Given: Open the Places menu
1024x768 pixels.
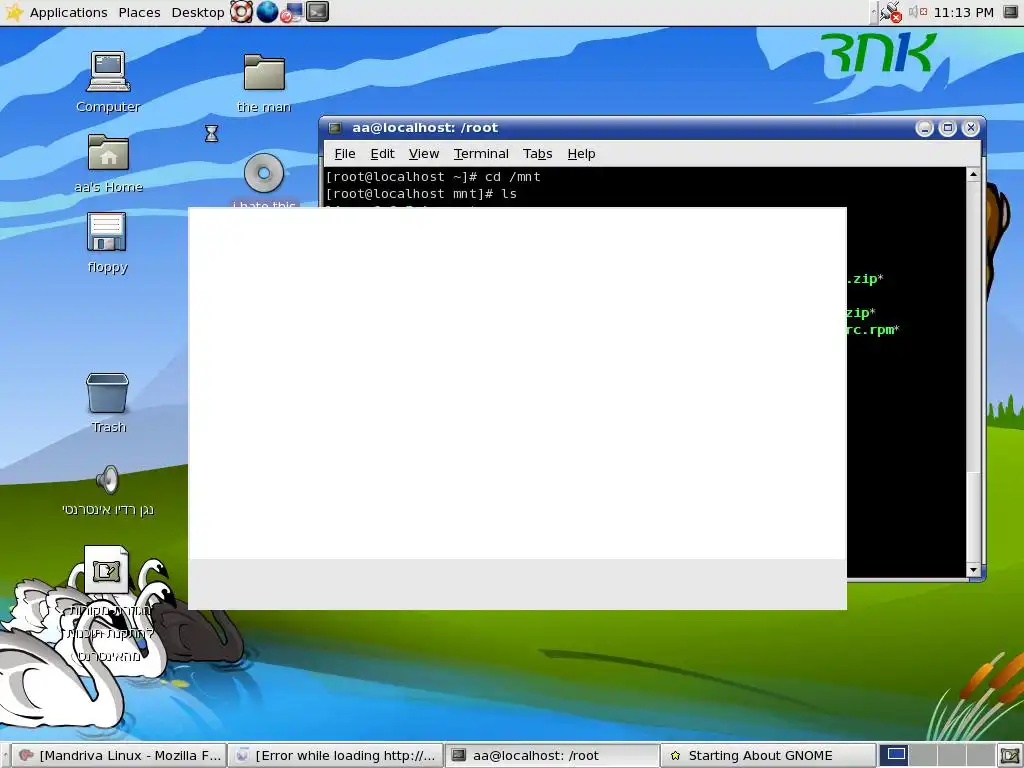Looking at the screenshot, I should click(x=139, y=12).
